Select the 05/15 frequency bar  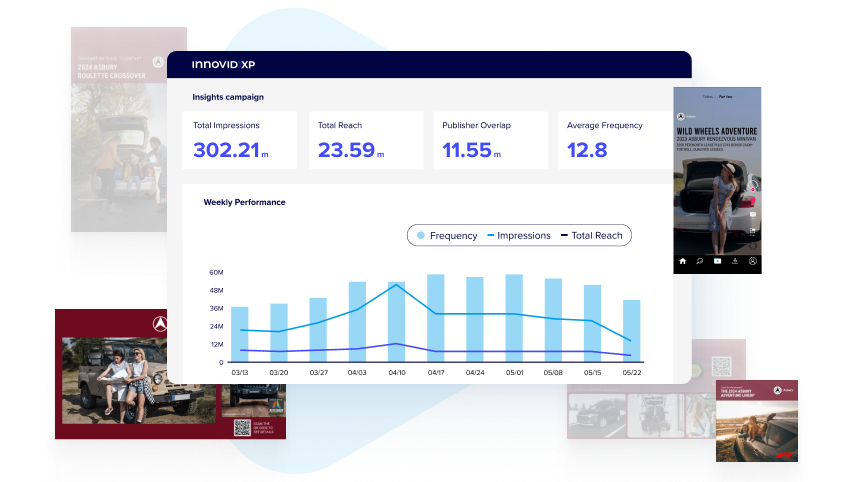[x=593, y=323]
